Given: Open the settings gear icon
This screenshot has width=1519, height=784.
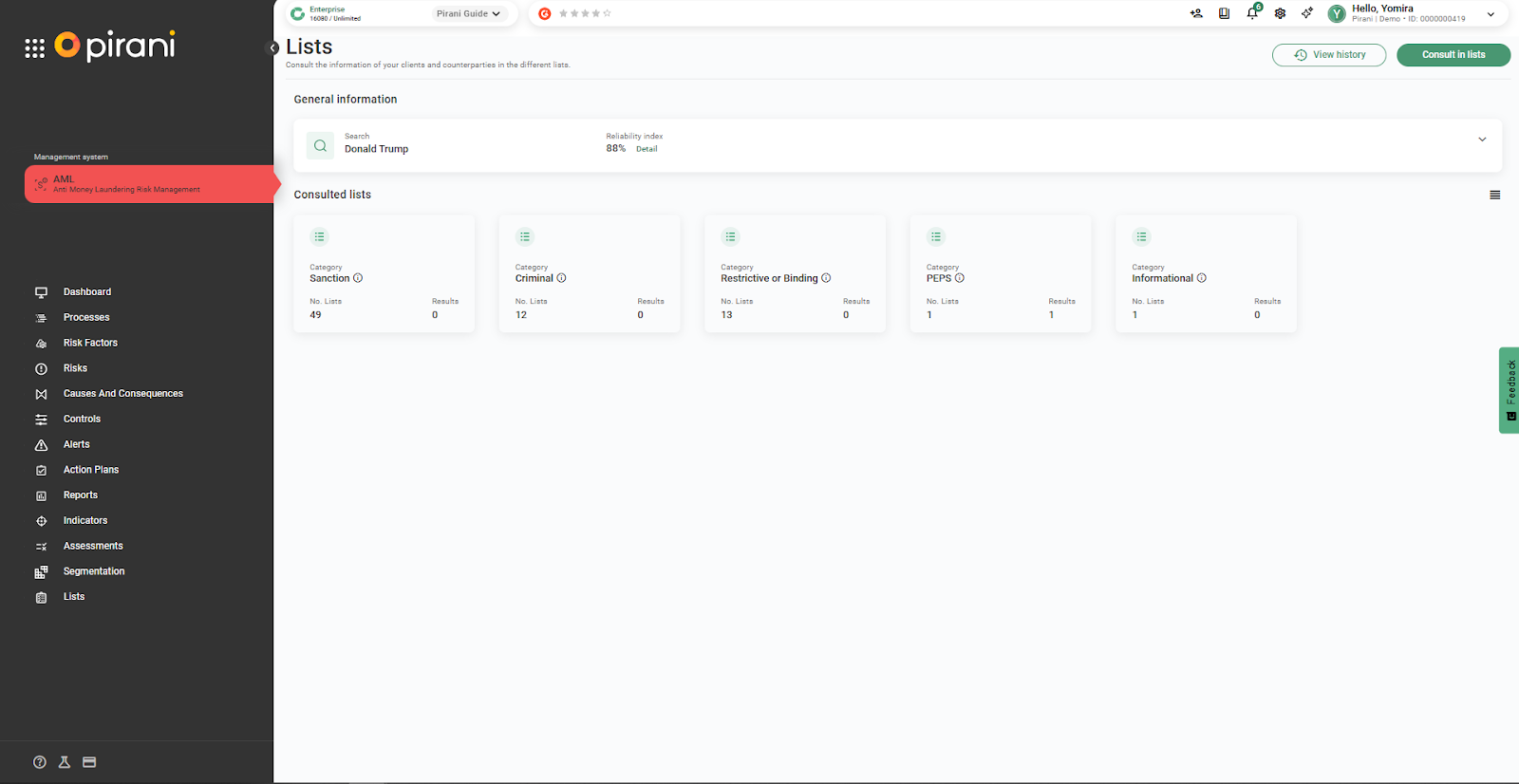Looking at the screenshot, I should click(x=1280, y=13).
